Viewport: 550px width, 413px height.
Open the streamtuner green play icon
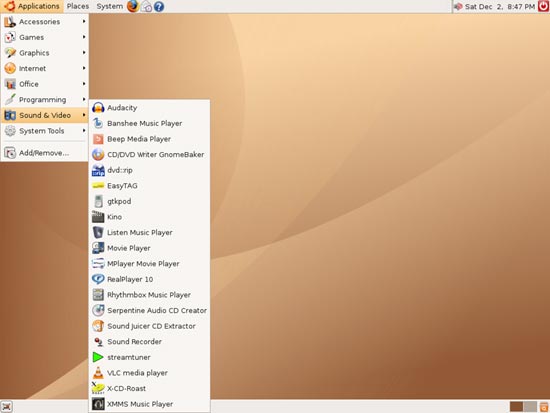[98, 357]
